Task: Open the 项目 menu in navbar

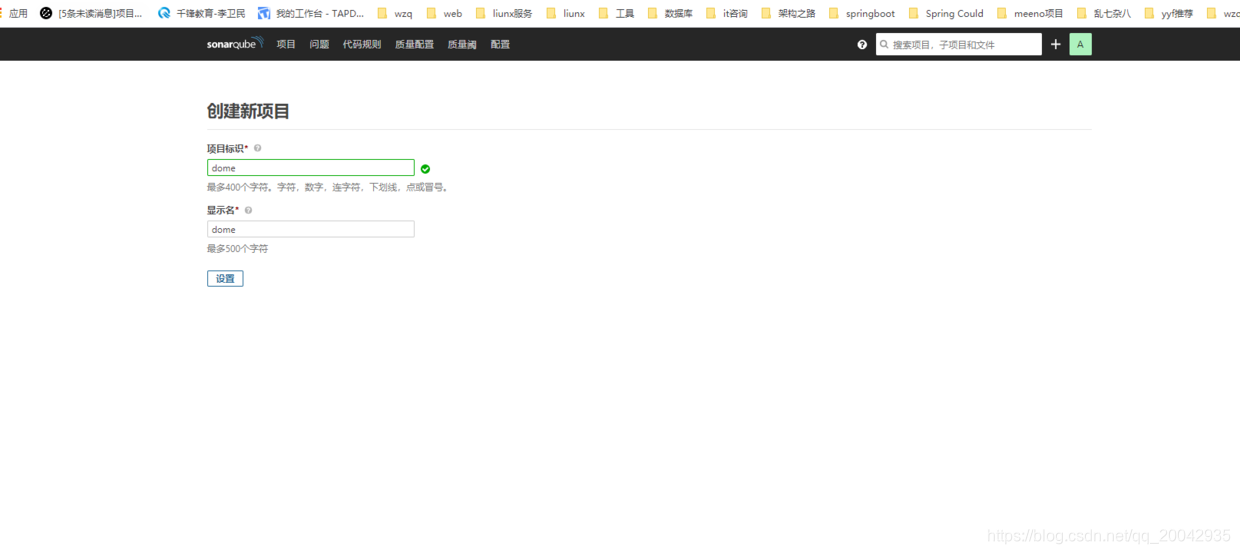Action: pyautogui.click(x=286, y=44)
